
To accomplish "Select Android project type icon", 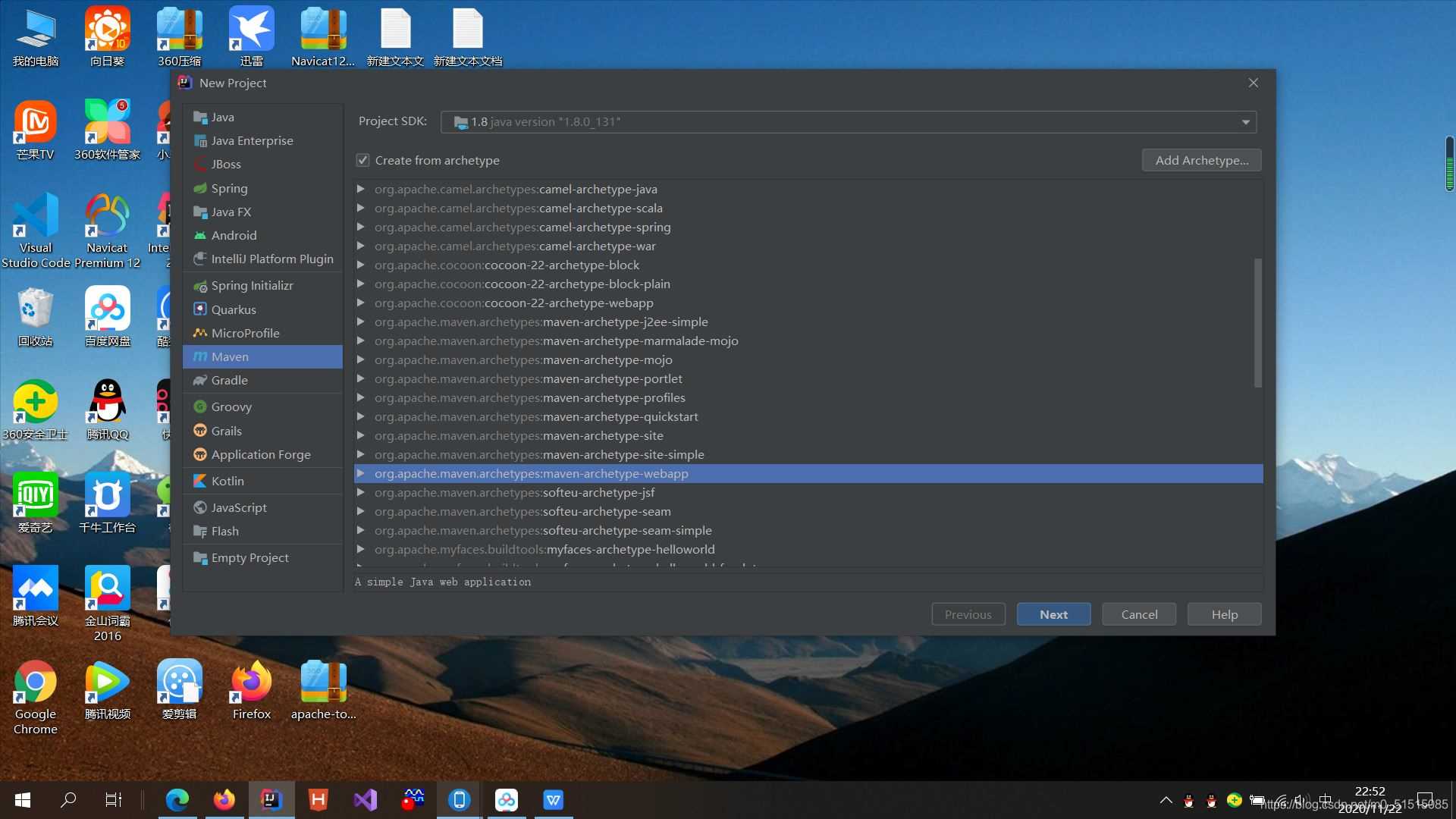I will tap(199, 235).
